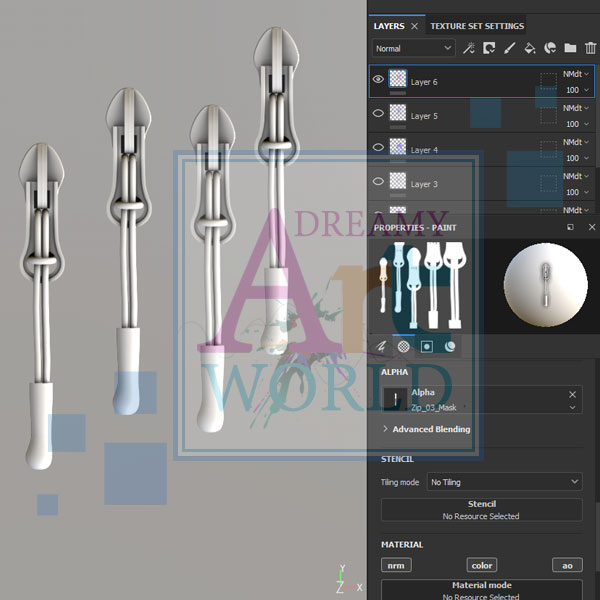
Task: Expand the Advanced Blending section
Action: [x=425, y=429]
